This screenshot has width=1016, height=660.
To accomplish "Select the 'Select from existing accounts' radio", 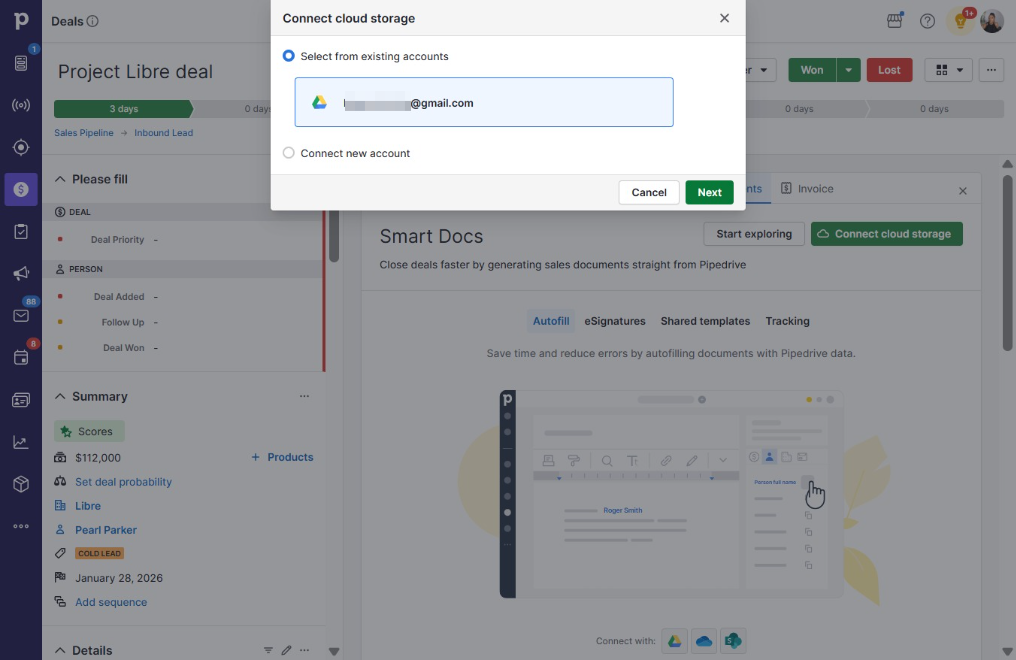I will pos(288,56).
